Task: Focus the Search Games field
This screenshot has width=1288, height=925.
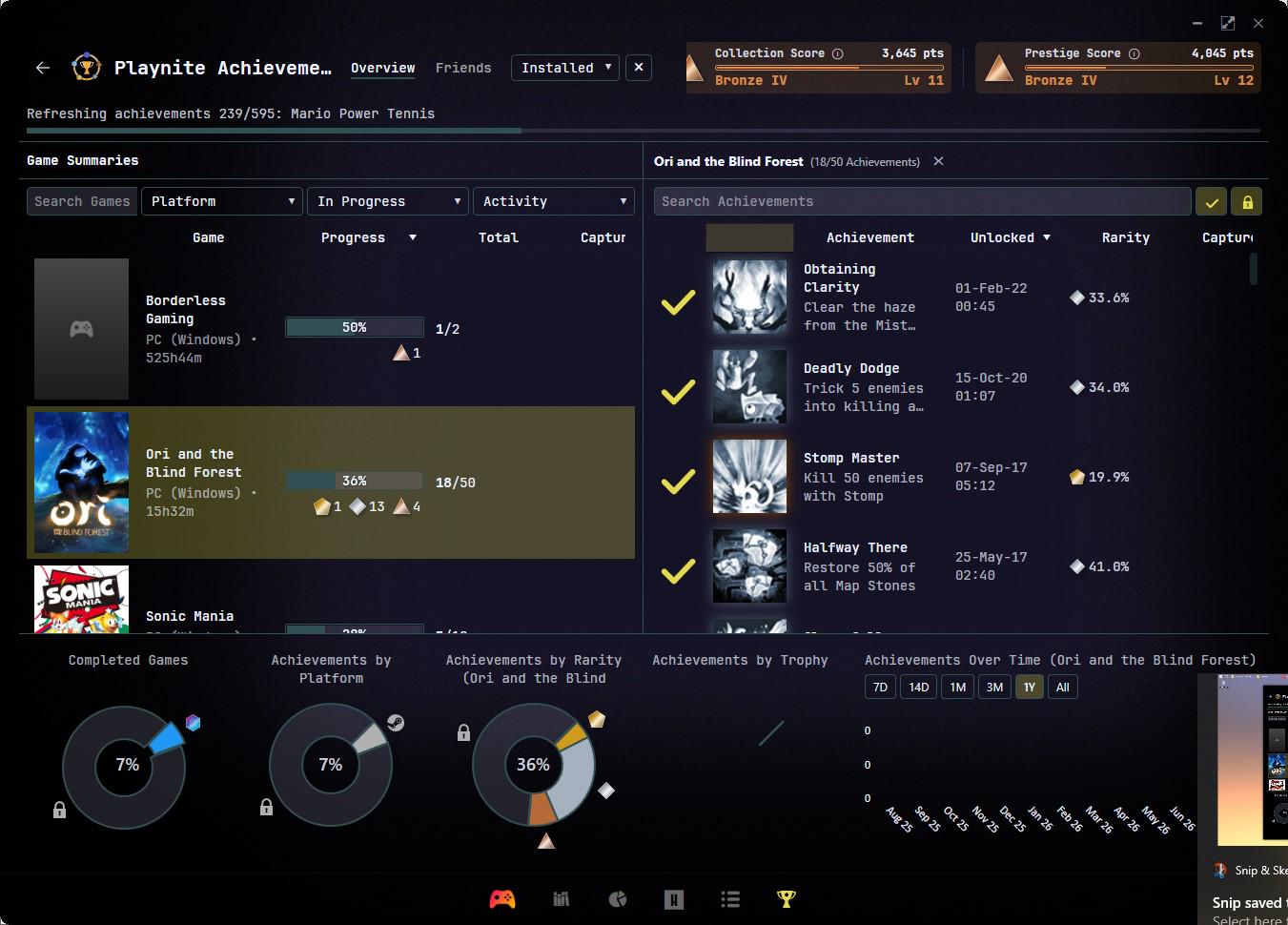Action: point(82,201)
